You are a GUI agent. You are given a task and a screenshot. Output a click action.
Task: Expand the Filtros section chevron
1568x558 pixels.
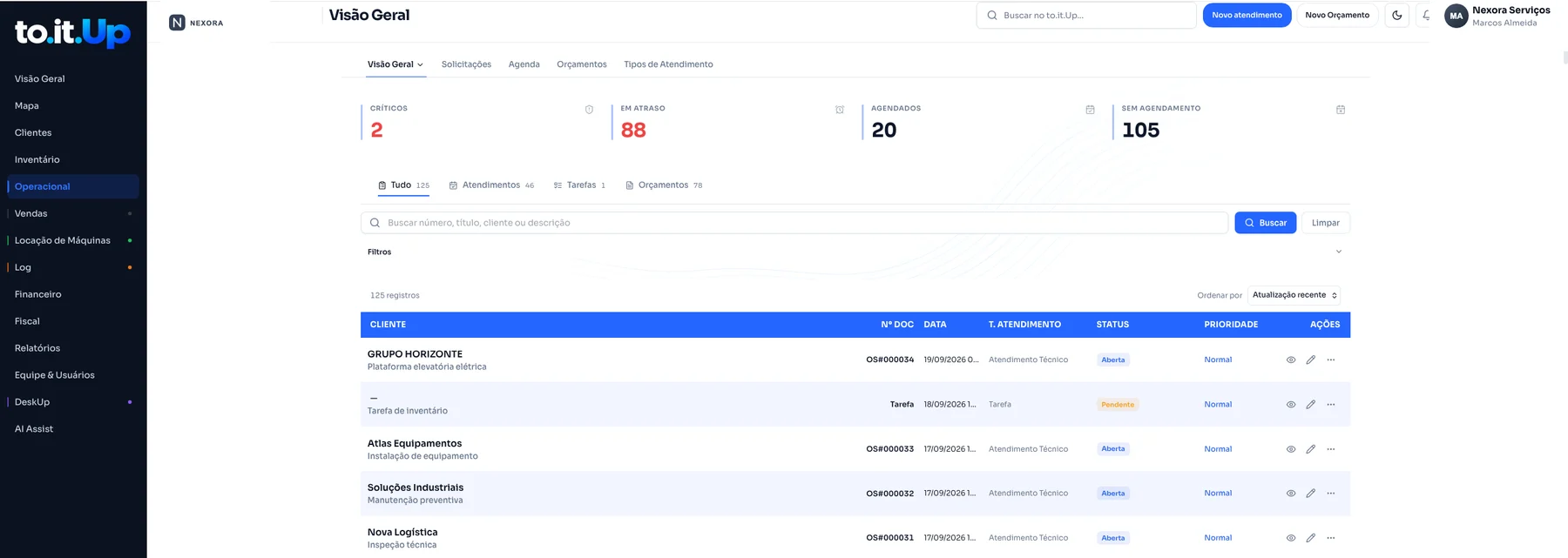1339,252
